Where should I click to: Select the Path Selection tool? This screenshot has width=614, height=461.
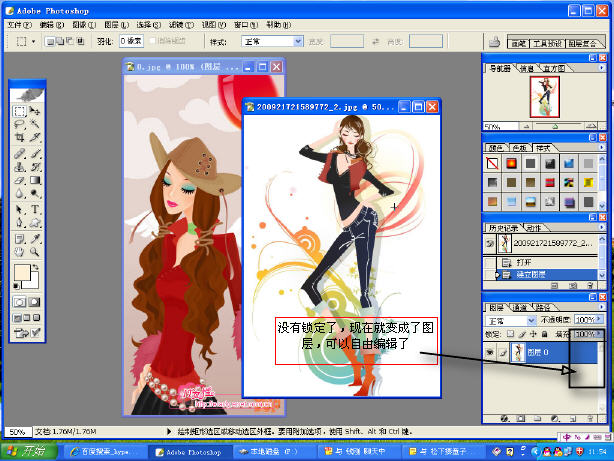tap(20, 209)
